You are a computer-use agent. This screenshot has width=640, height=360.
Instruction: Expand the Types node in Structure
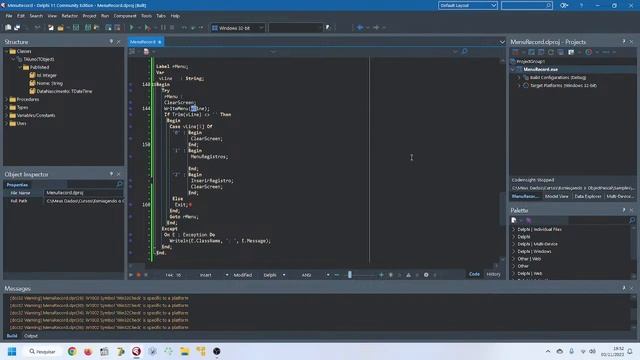pos(7,107)
